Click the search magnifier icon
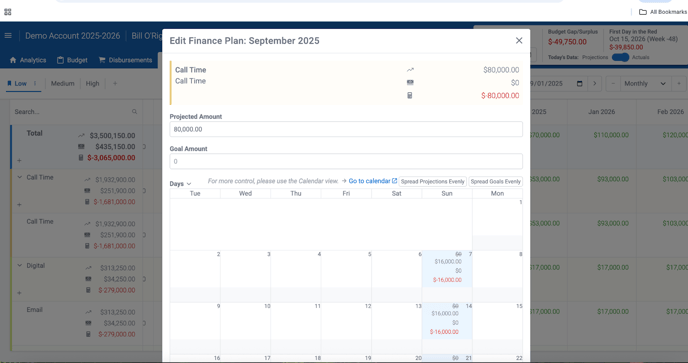 click(x=135, y=112)
